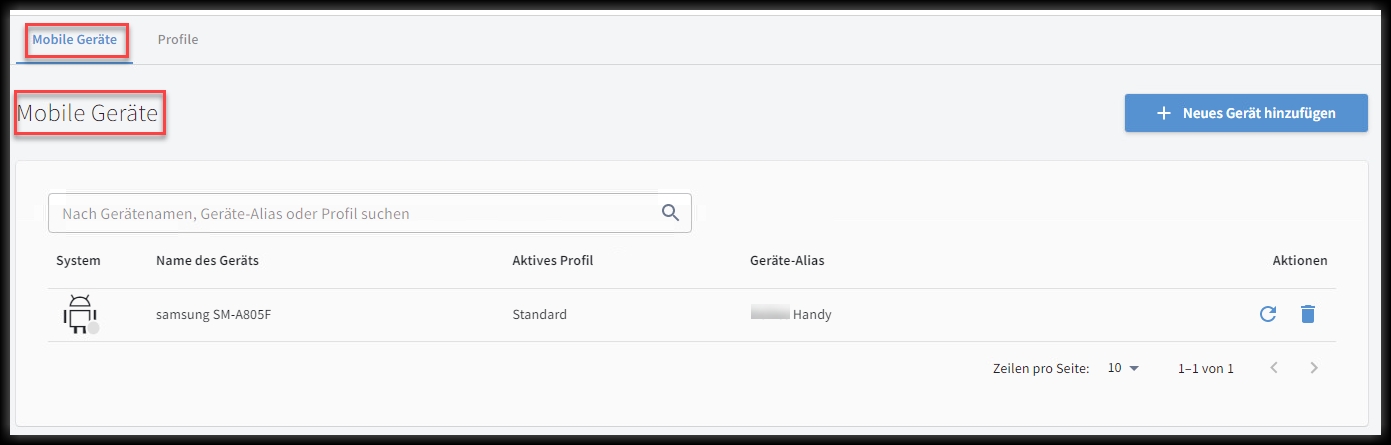
Task: Select the Mobile Geräte tab
Action: [75, 40]
